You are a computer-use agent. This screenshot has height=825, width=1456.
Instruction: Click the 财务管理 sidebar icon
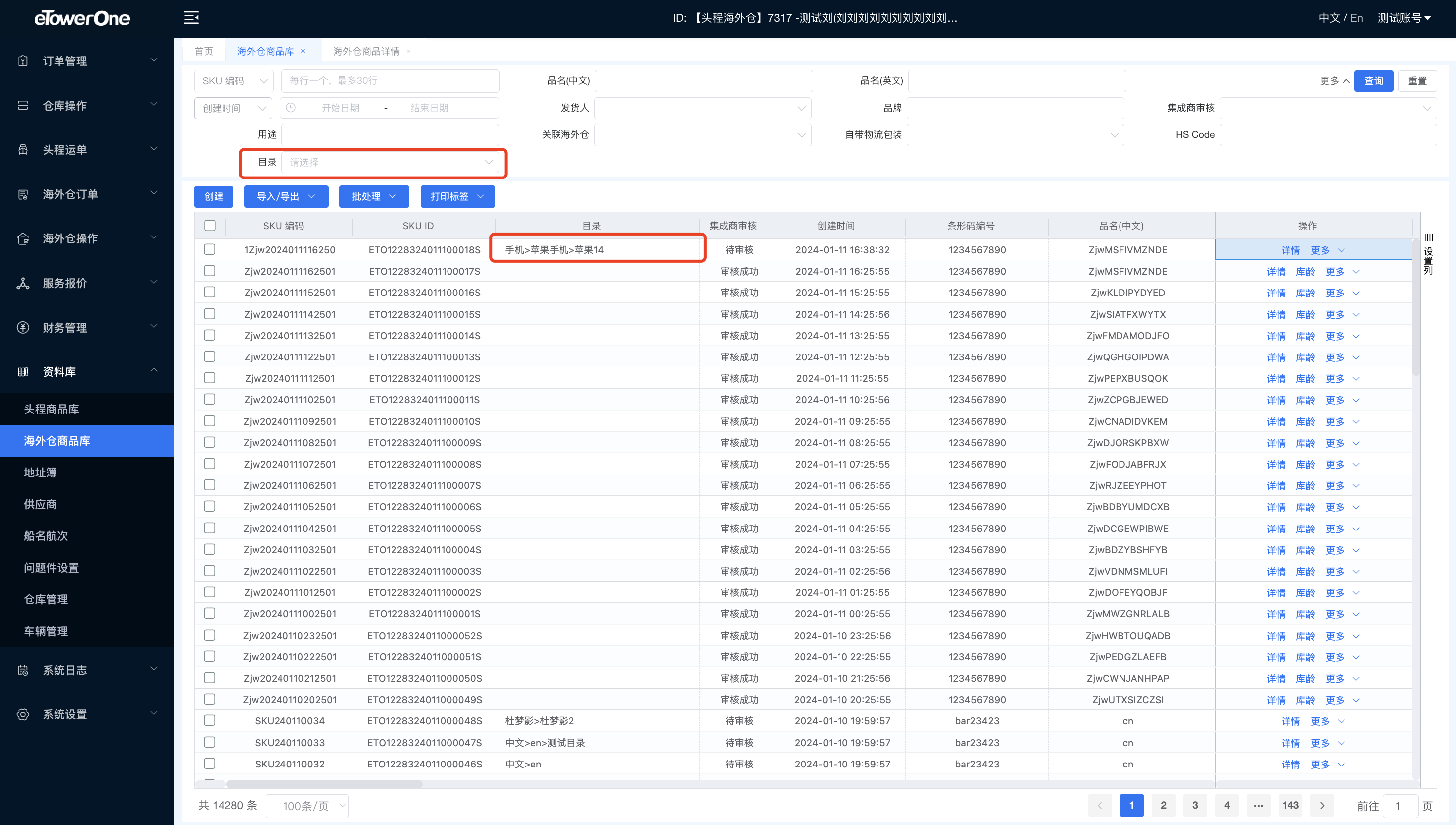coord(23,328)
